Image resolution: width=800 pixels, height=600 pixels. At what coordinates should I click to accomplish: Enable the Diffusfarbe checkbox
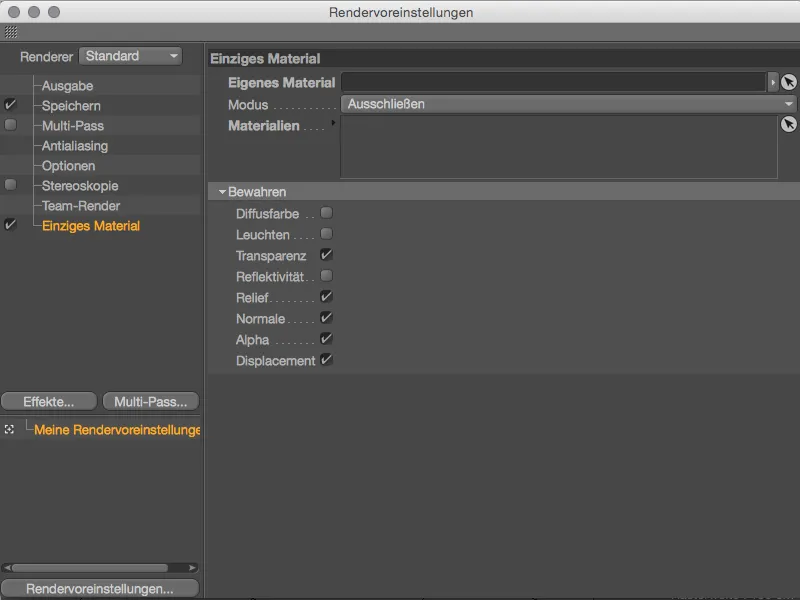327,212
